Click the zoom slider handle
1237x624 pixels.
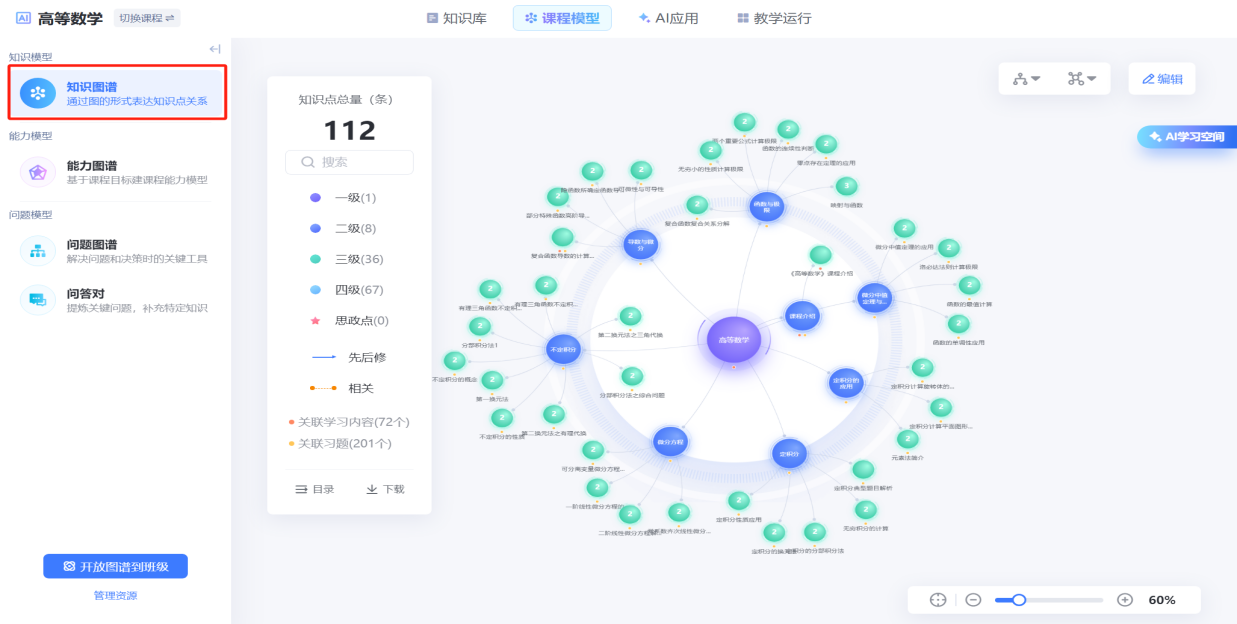coord(1019,600)
